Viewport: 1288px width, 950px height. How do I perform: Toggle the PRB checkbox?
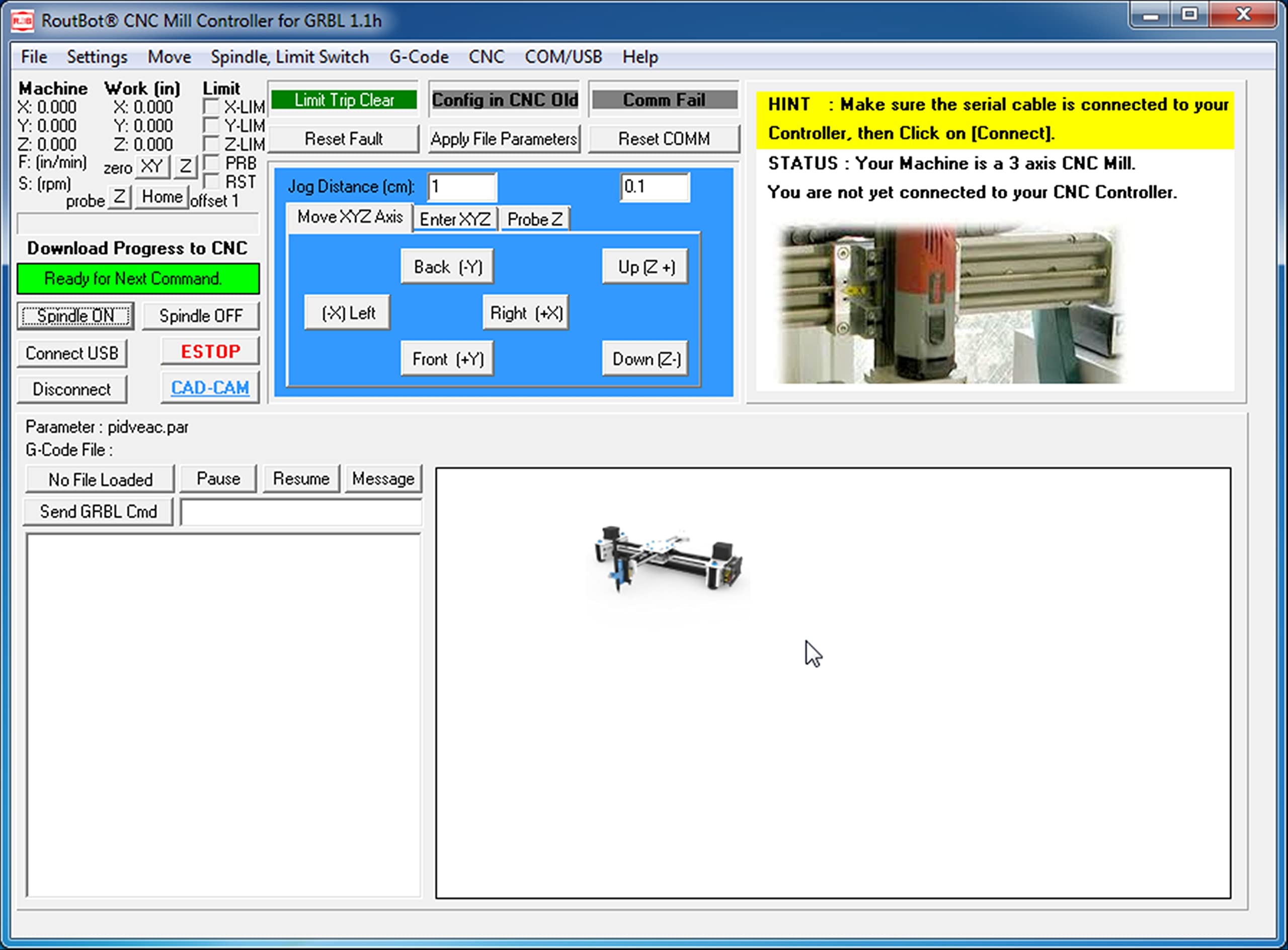(212, 163)
